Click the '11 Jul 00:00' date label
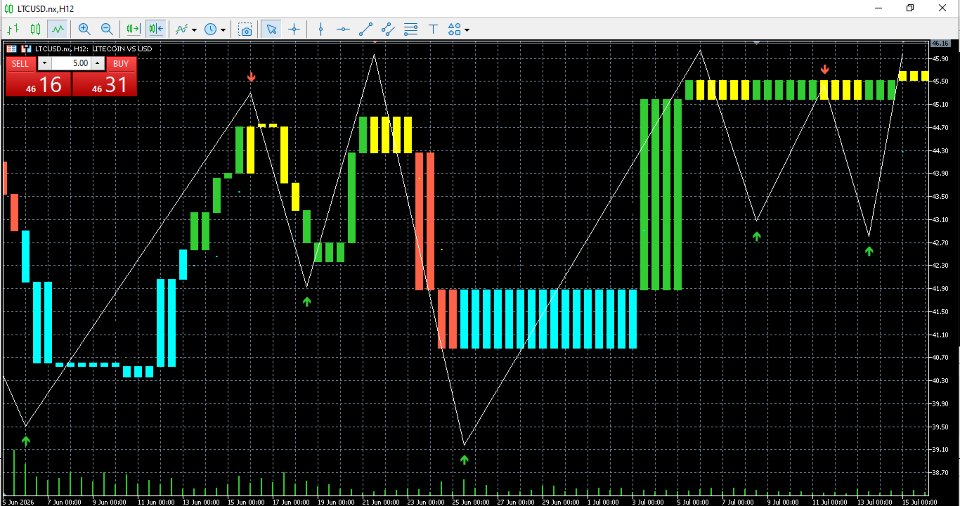Viewport: 960px width, 506px height. point(830,502)
